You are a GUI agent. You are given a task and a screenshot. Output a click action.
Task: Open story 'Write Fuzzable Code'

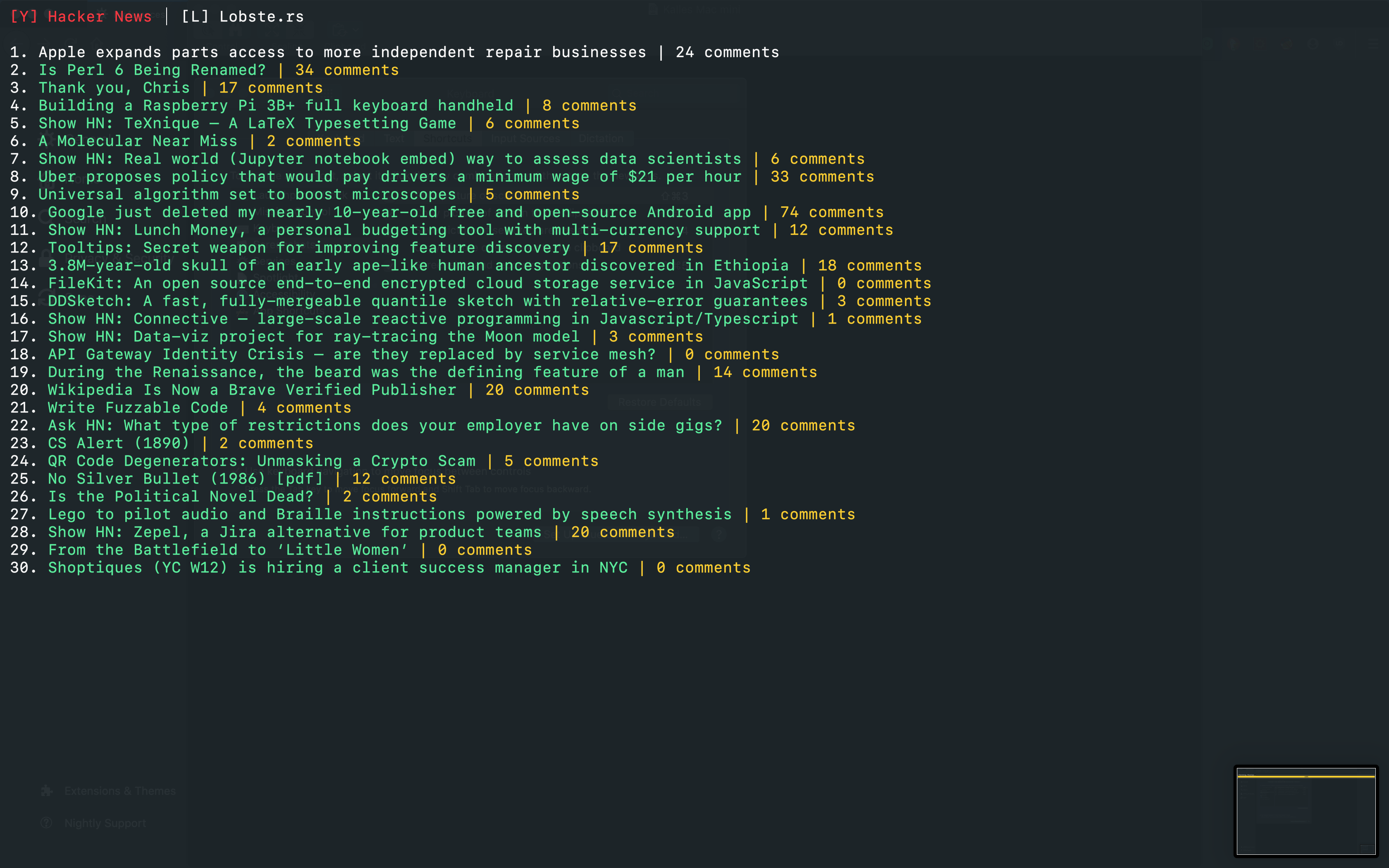pyautogui.click(x=138, y=408)
